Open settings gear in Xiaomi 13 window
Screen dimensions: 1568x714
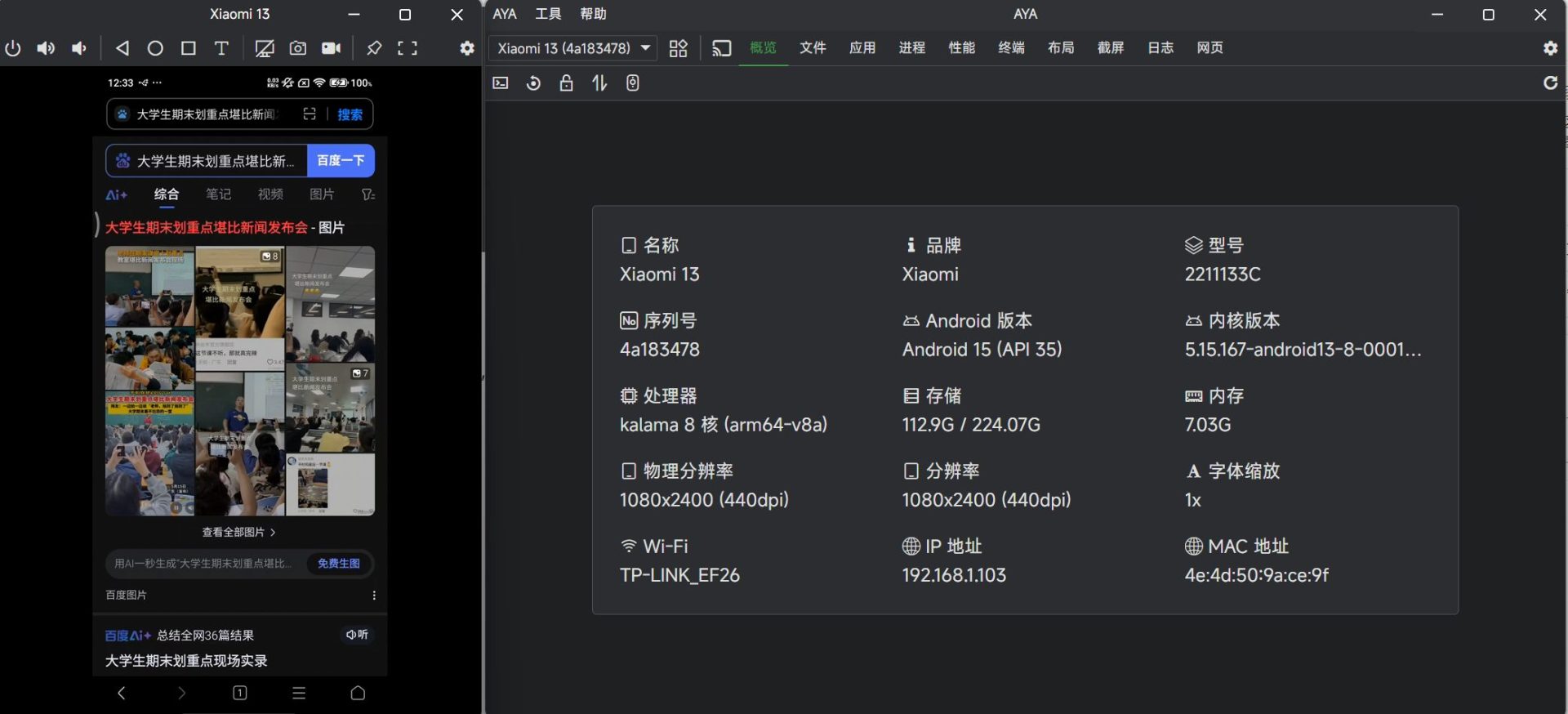[467, 48]
